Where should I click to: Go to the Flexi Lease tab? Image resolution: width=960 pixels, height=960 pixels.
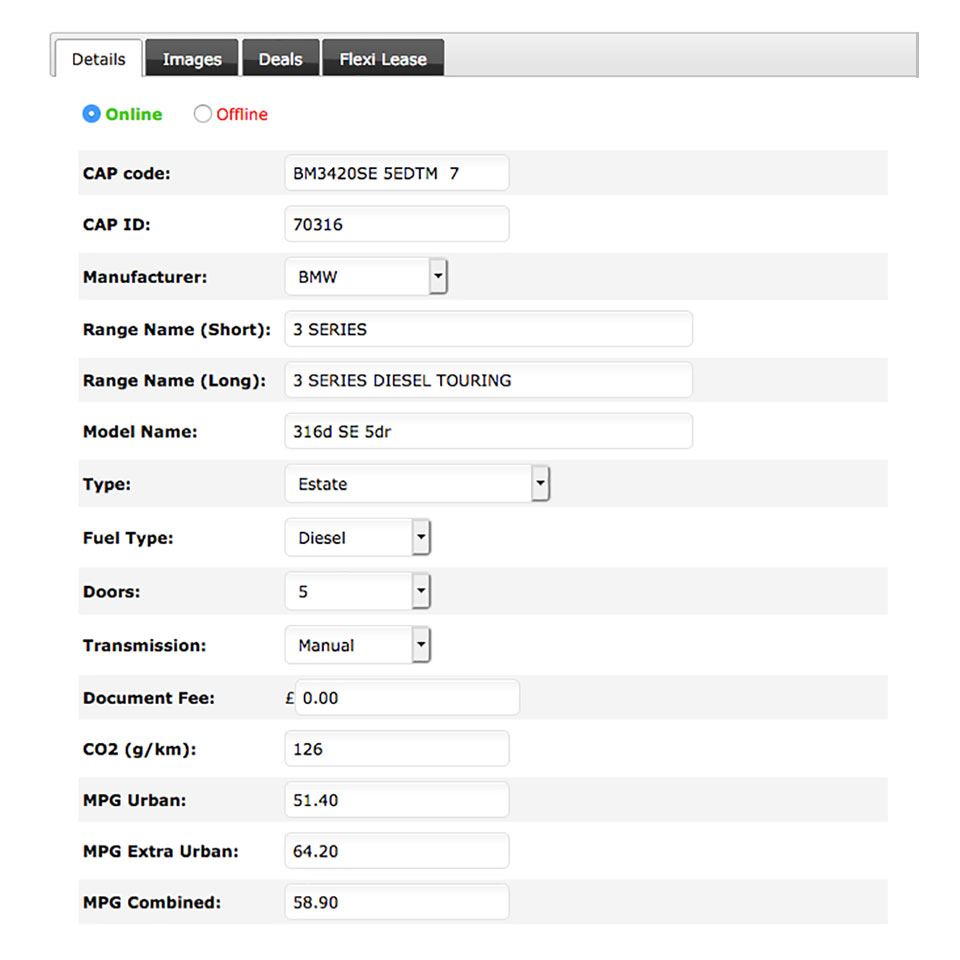click(382, 59)
